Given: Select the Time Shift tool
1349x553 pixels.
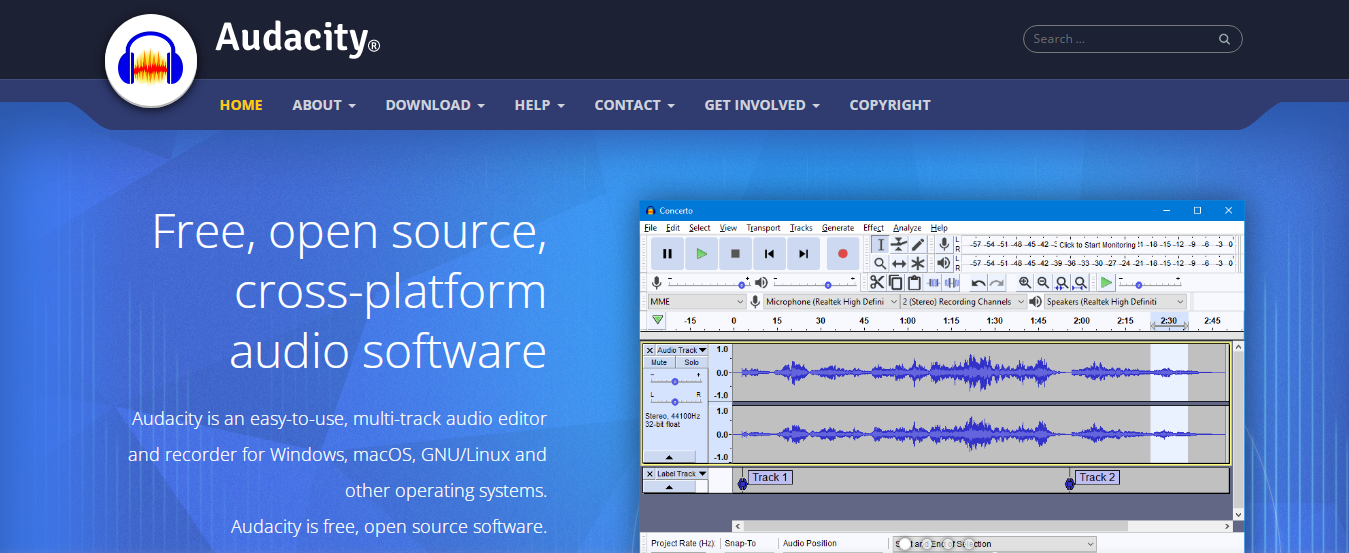Looking at the screenshot, I should 899,263.
